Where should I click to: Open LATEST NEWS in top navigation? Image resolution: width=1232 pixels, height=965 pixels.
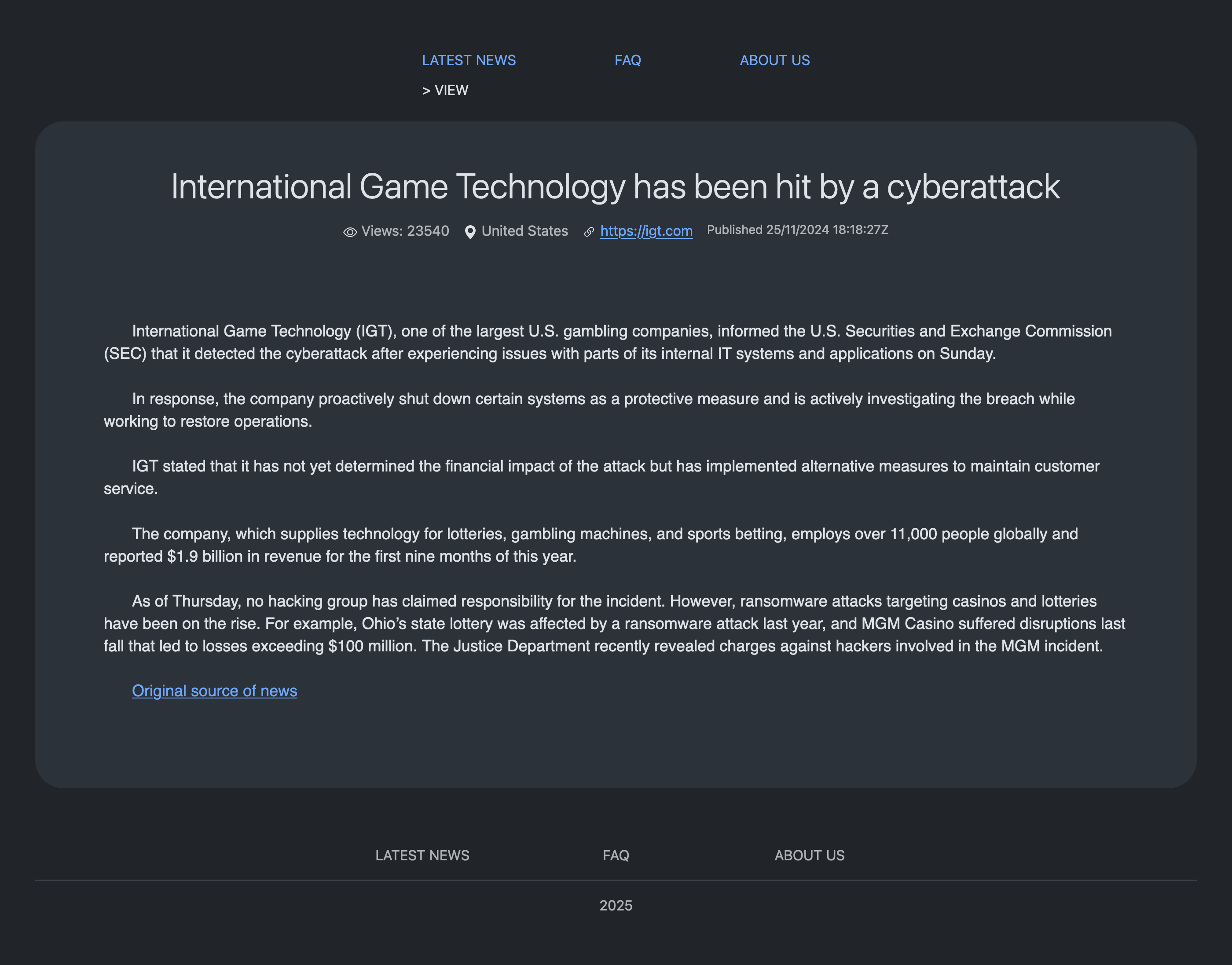[x=469, y=60]
